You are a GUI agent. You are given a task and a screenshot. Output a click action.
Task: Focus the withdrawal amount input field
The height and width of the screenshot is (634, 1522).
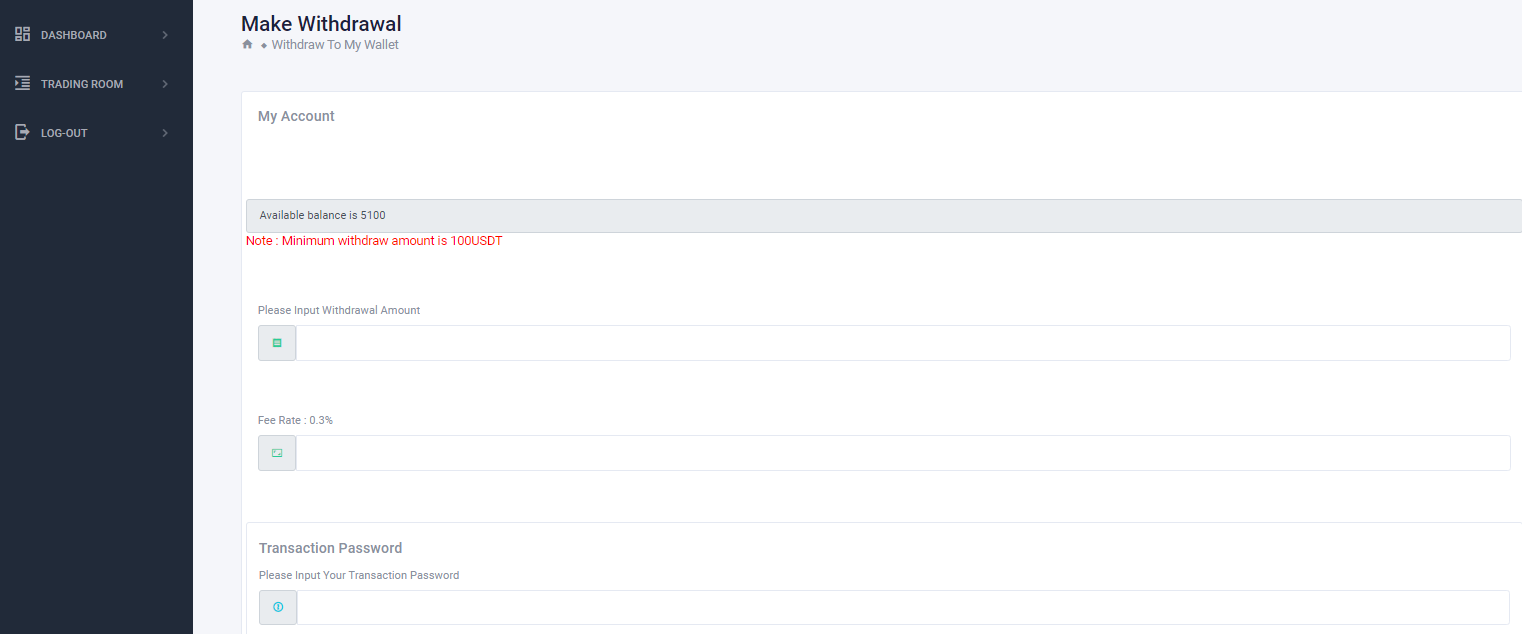[902, 343]
